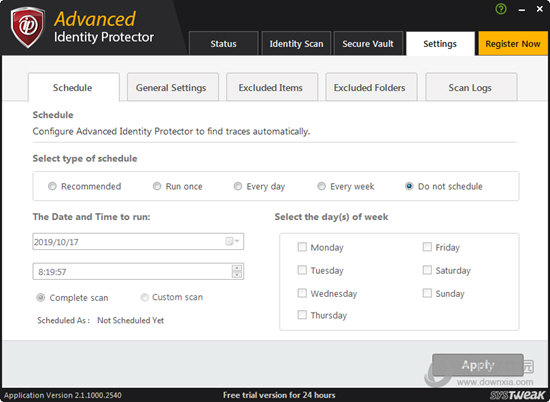The width and height of the screenshot is (550, 402).
Task: Check the Monday checkbox
Action: click(x=302, y=247)
